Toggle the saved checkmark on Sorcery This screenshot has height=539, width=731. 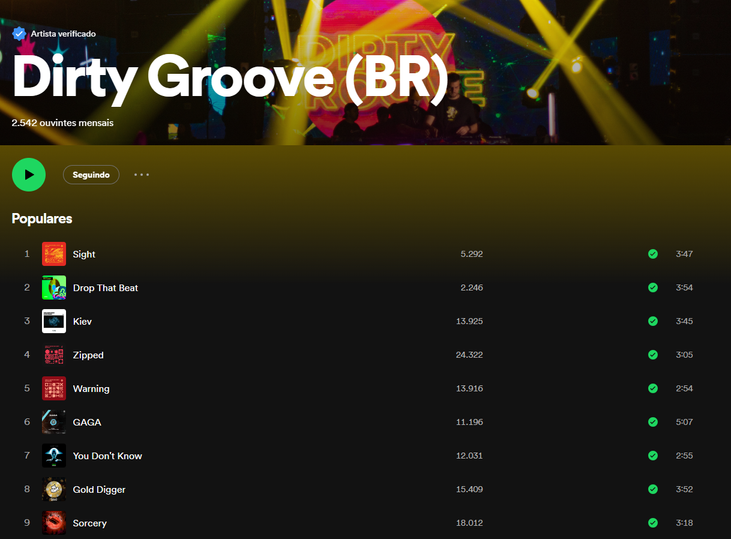653,523
